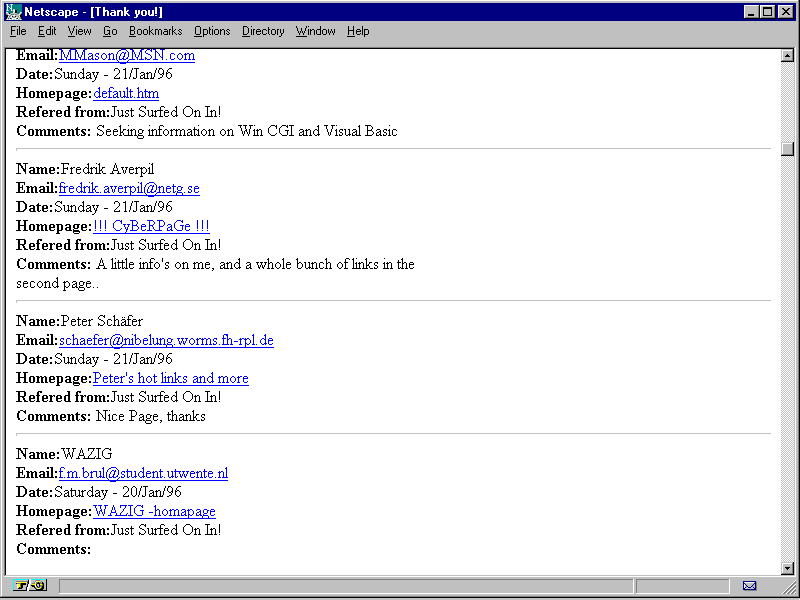Open the Help menu
800x600 pixels.
(x=358, y=31)
